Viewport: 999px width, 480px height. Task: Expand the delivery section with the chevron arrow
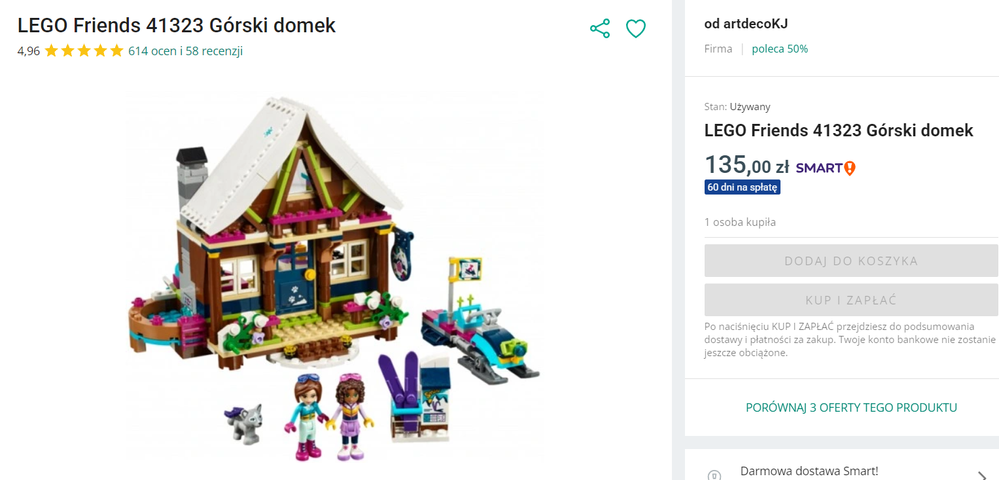tap(981, 476)
